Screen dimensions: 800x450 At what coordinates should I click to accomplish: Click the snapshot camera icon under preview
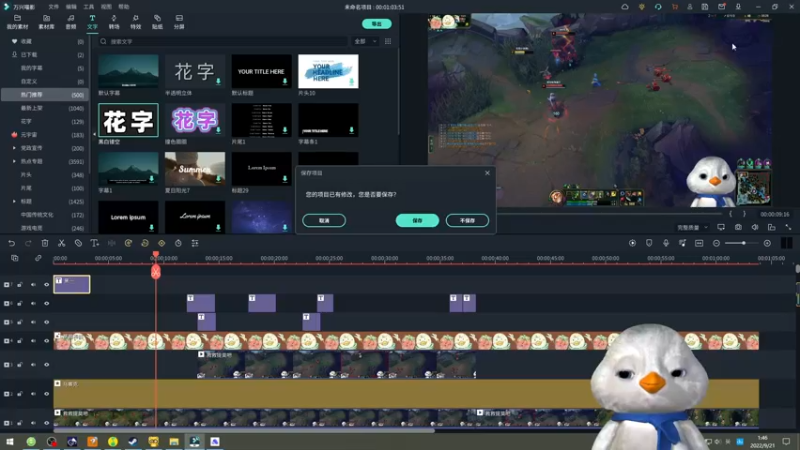click(738, 227)
